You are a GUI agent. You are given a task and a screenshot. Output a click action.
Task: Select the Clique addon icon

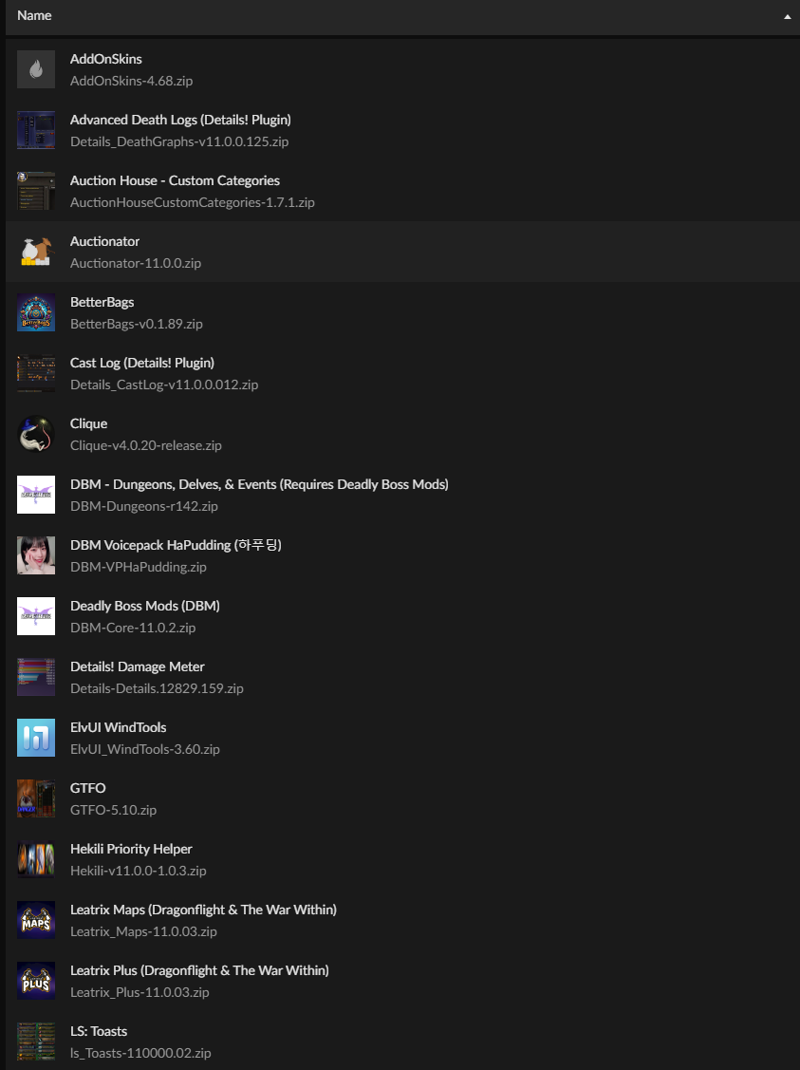click(35, 433)
